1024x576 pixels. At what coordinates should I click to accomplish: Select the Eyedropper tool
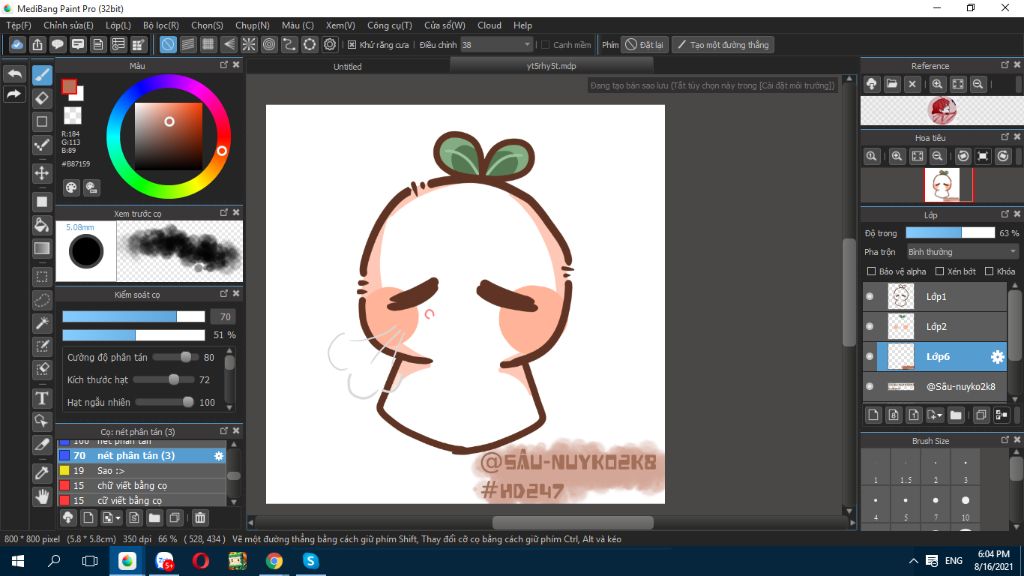click(x=42, y=473)
